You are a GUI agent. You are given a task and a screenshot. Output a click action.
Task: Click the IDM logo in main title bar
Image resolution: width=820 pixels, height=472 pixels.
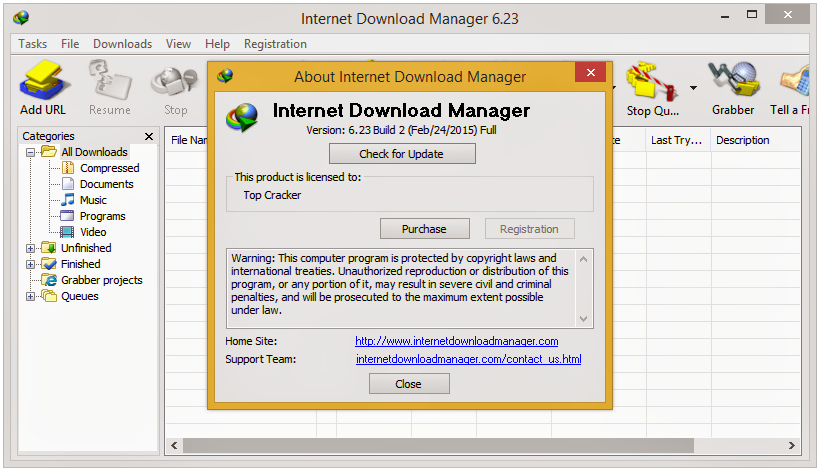21,18
